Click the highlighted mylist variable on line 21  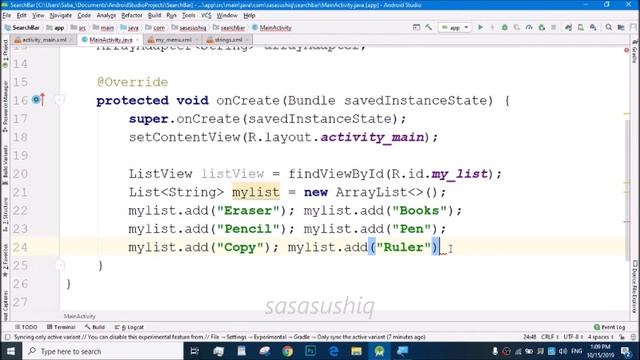(x=256, y=192)
